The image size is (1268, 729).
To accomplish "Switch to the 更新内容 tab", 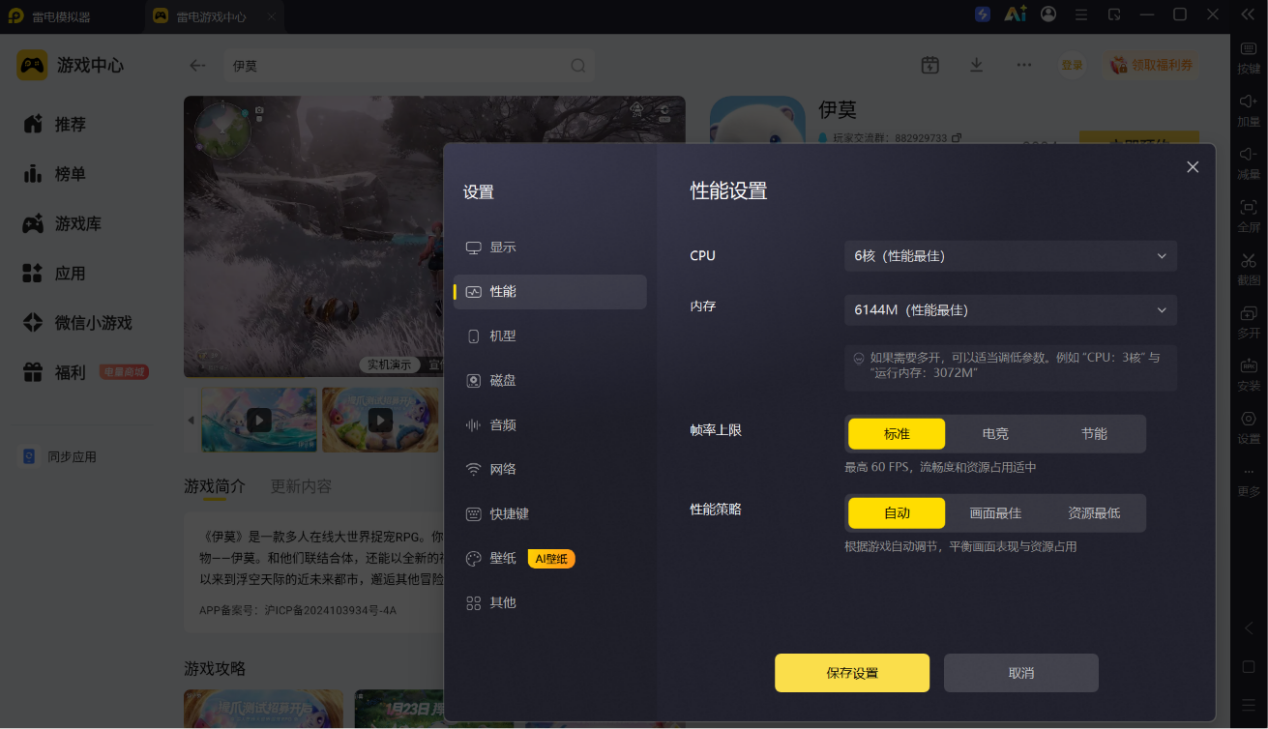I will [x=301, y=486].
